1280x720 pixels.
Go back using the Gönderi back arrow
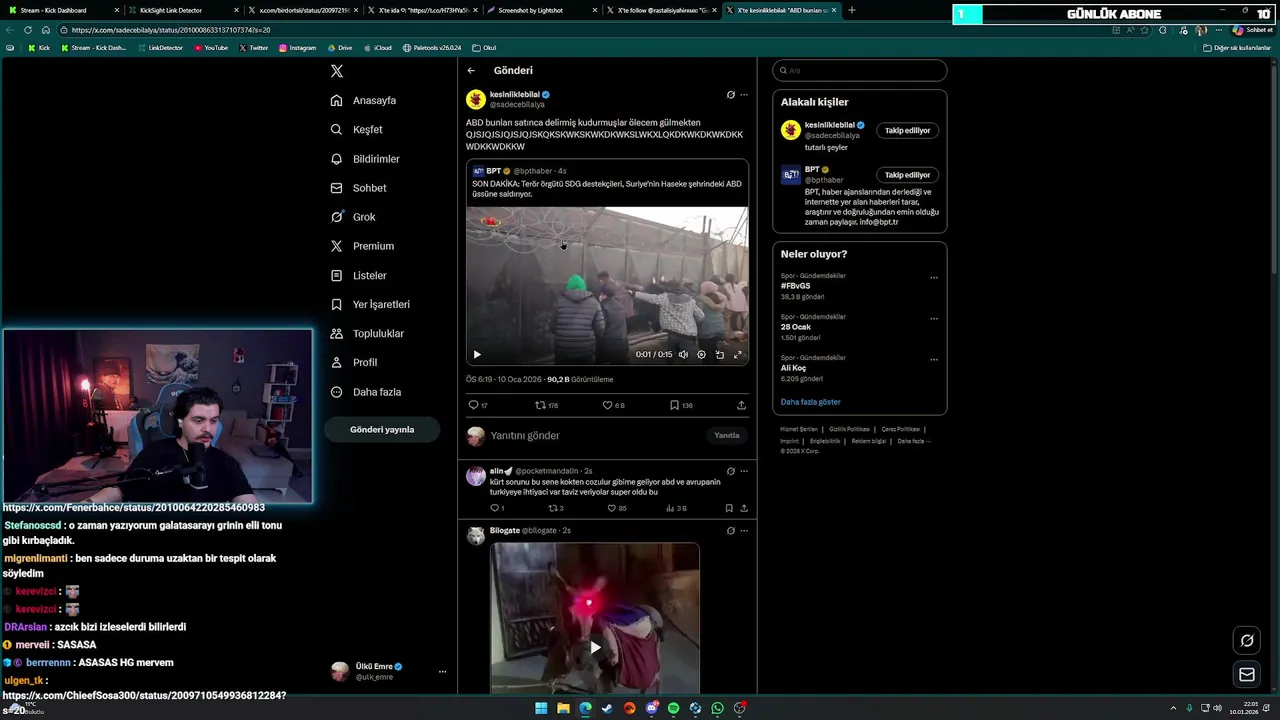tap(471, 71)
